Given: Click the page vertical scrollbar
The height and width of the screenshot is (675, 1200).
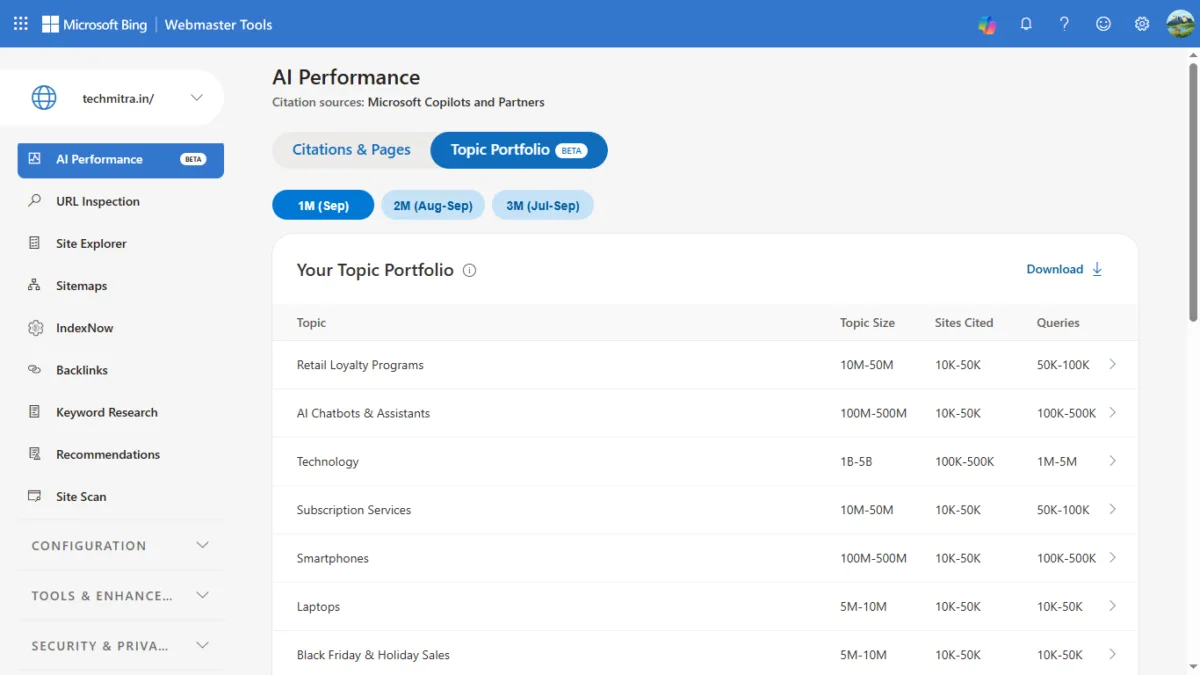Looking at the screenshot, I should [1192, 190].
